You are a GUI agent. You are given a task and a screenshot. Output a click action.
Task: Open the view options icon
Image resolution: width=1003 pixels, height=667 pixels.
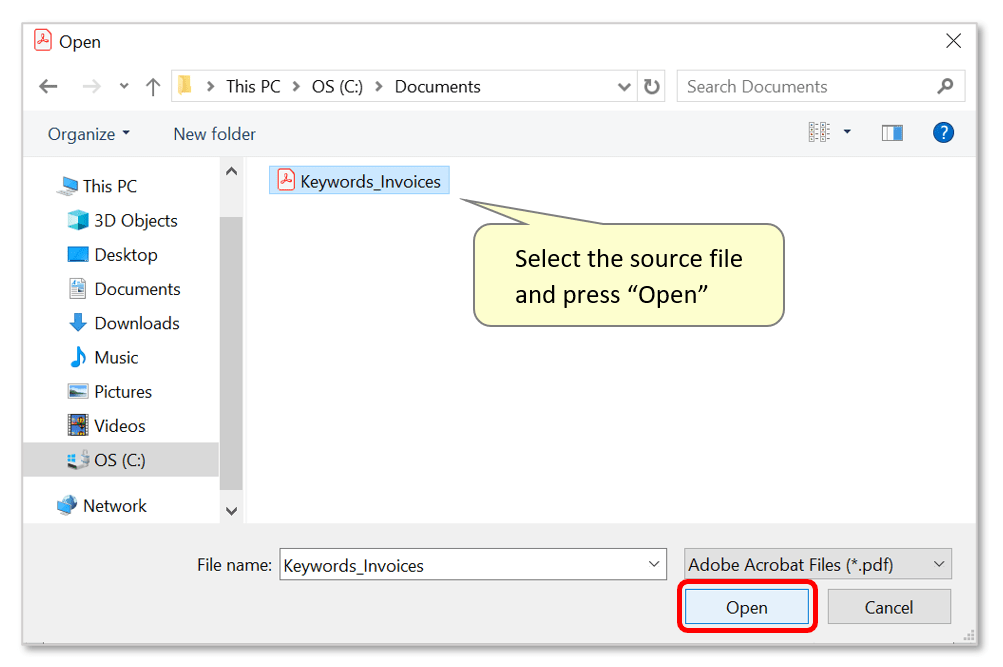[x=819, y=132]
